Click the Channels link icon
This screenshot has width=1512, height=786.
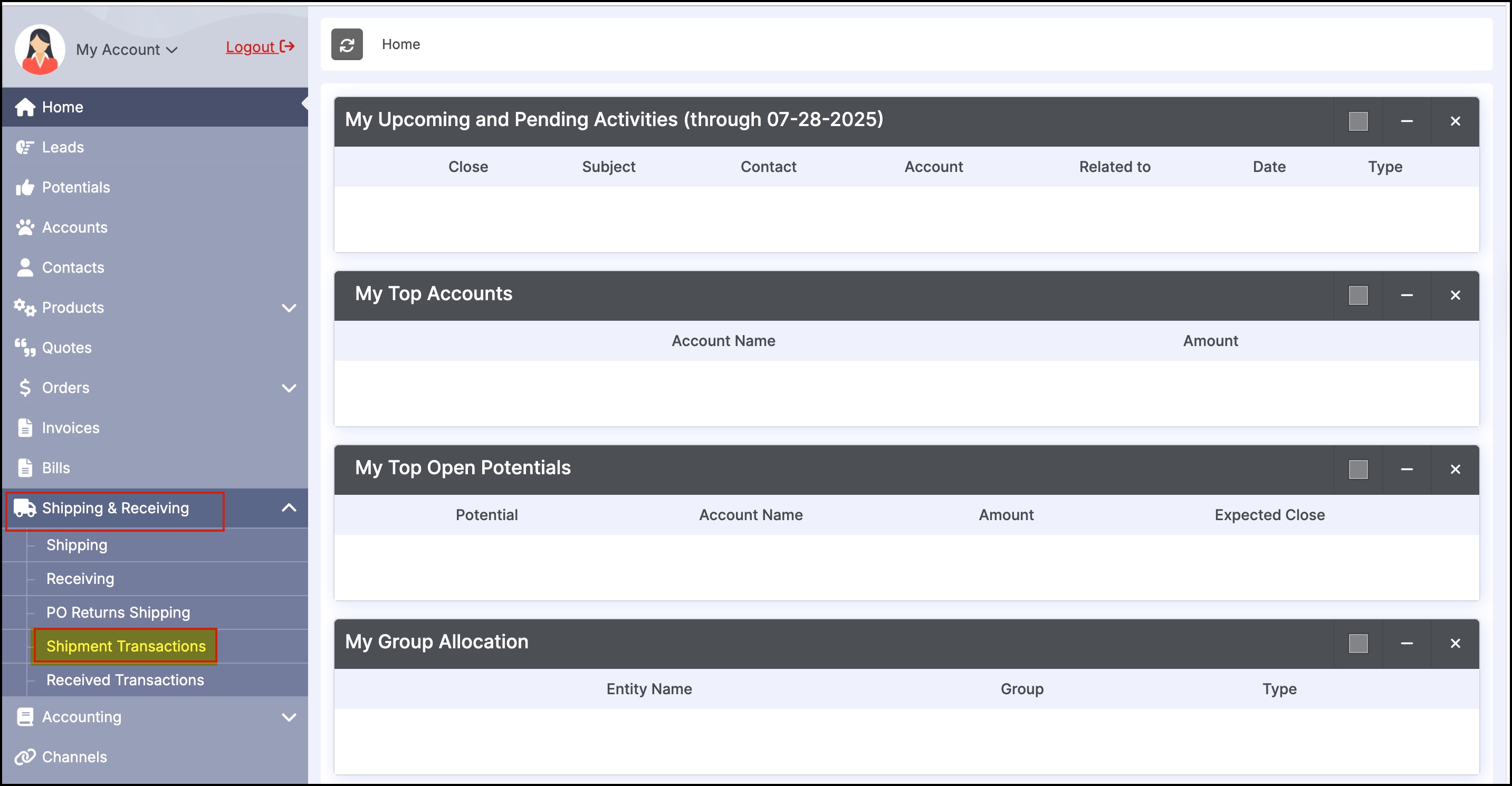(25, 756)
